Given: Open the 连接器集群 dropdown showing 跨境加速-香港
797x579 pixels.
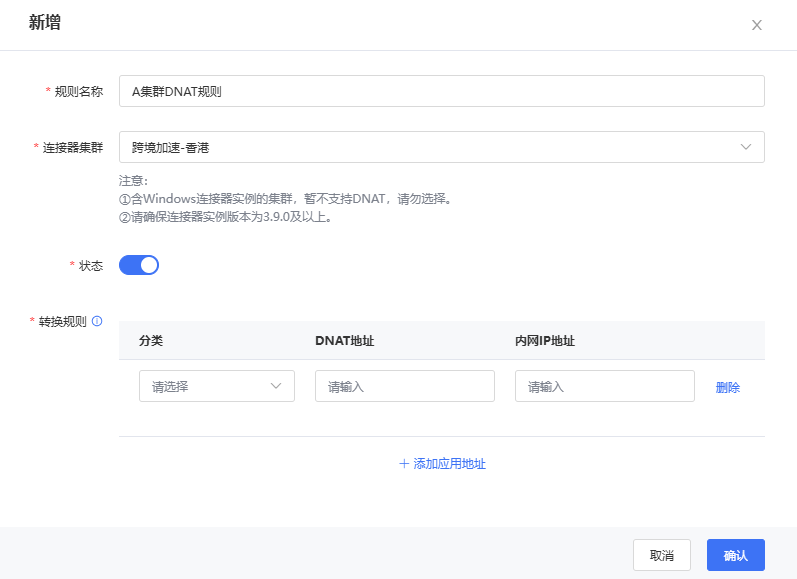Looking at the screenshot, I should pyautogui.click(x=440, y=147).
